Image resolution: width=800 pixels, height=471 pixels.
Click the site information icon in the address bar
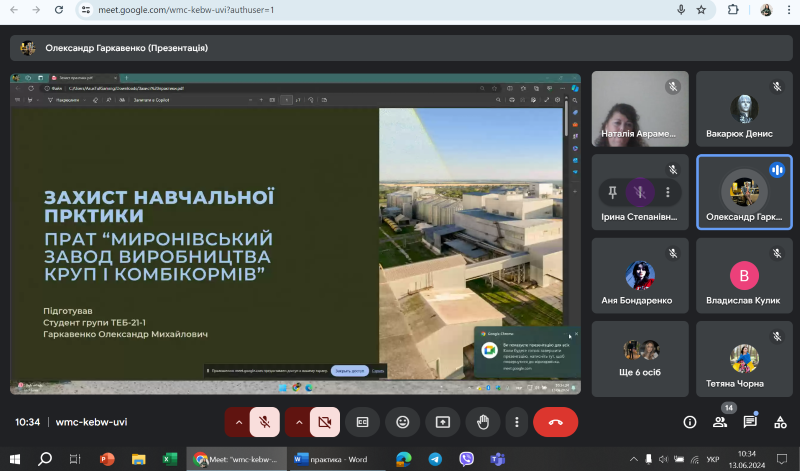click(86, 10)
